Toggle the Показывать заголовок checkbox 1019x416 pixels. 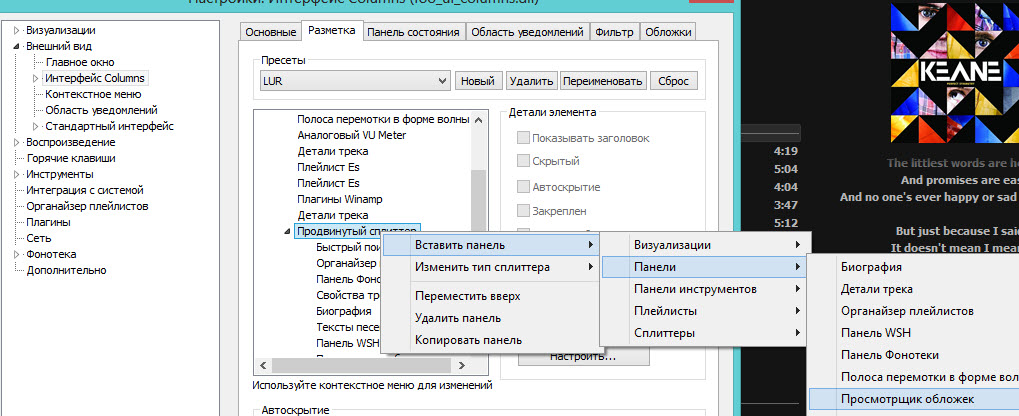(523, 138)
